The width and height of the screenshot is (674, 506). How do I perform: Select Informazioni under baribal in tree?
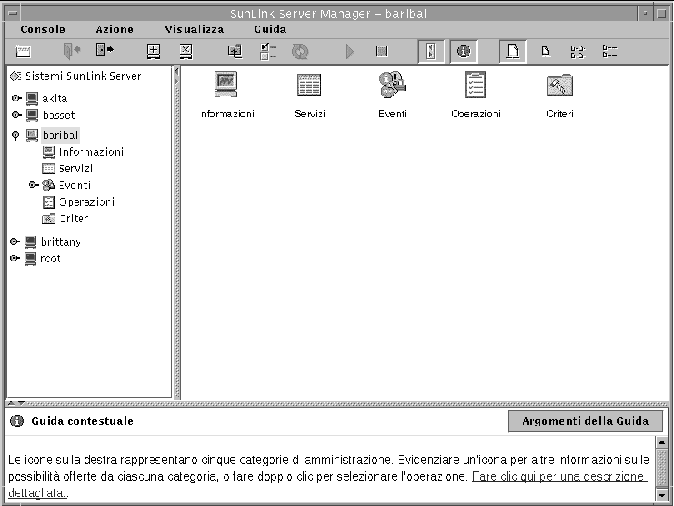(92, 152)
